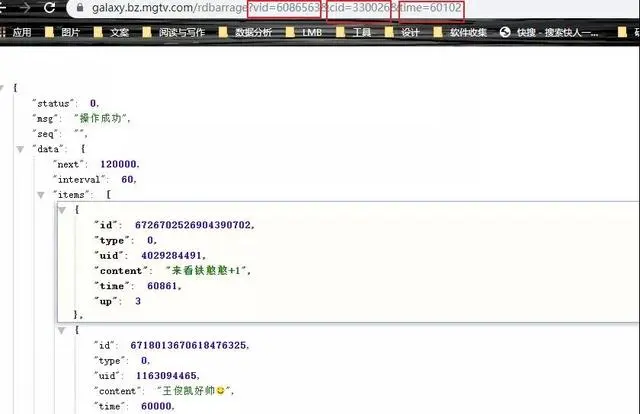The image size is (640, 414).
Task: Collapse the "items" array
Action: pos(41,195)
